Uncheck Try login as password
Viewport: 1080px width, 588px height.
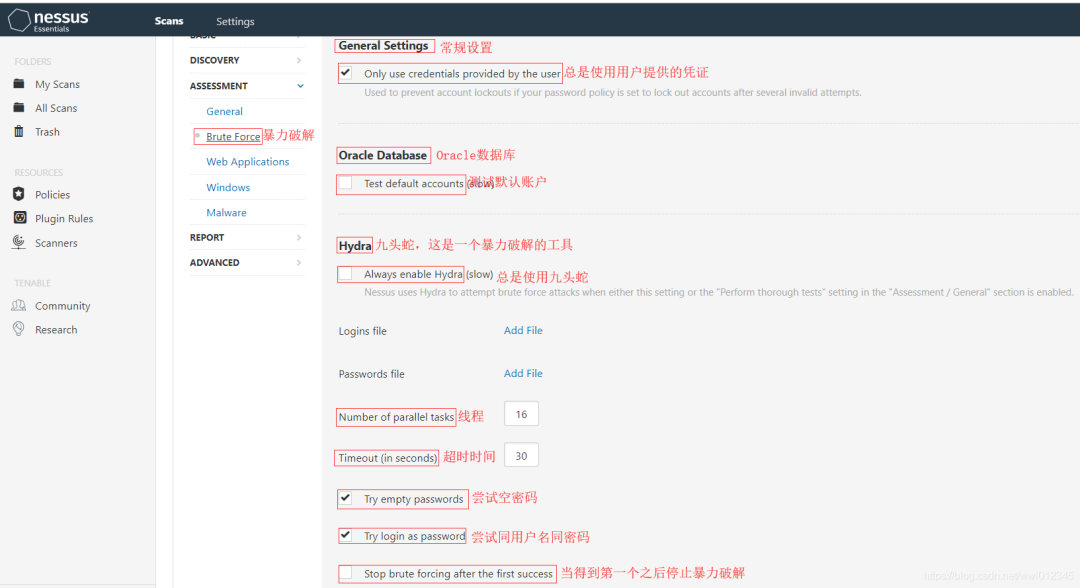pyautogui.click(x=346, y=535)
